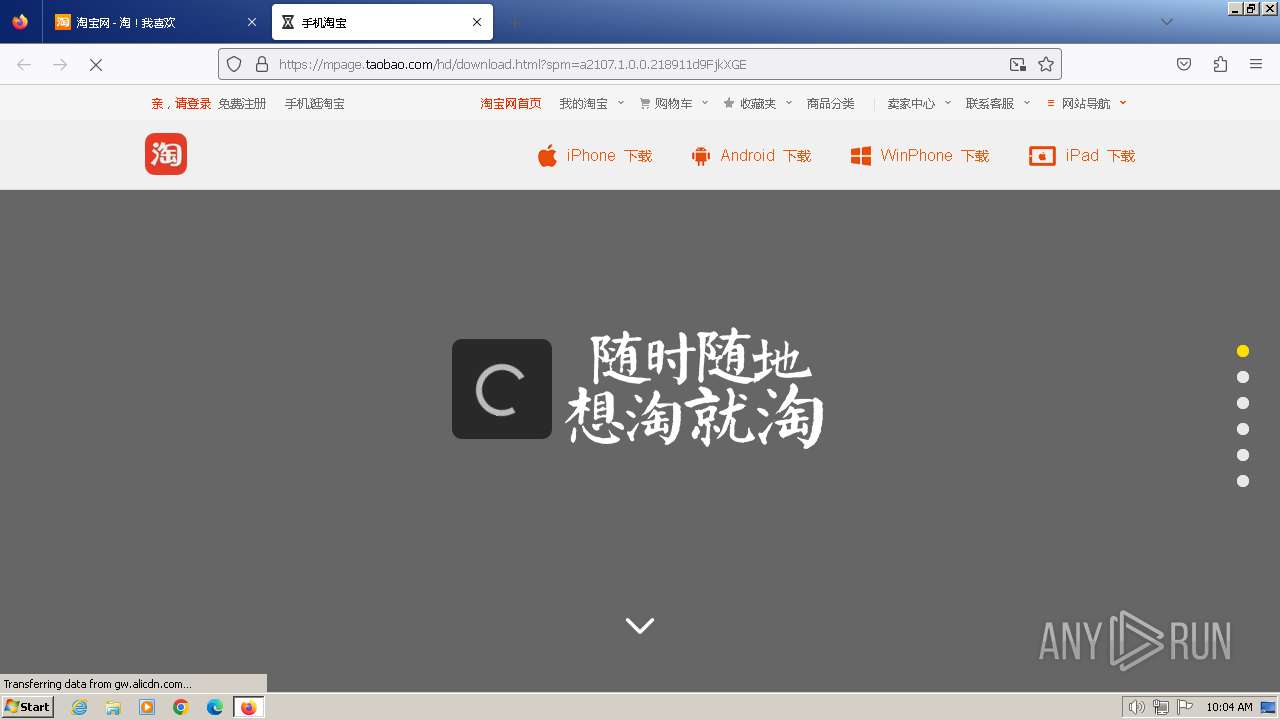The image size is (1280, 720).
Task: Click the Windows logo icon
Action: (860, 156)
